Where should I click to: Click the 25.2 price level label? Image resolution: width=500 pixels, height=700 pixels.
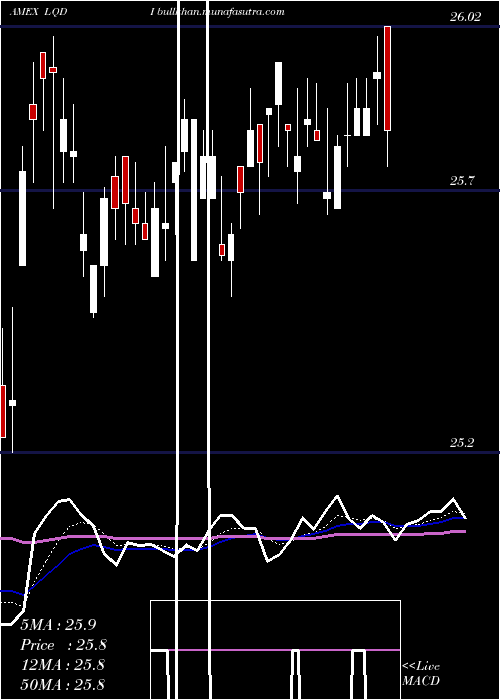pos(462,442)
